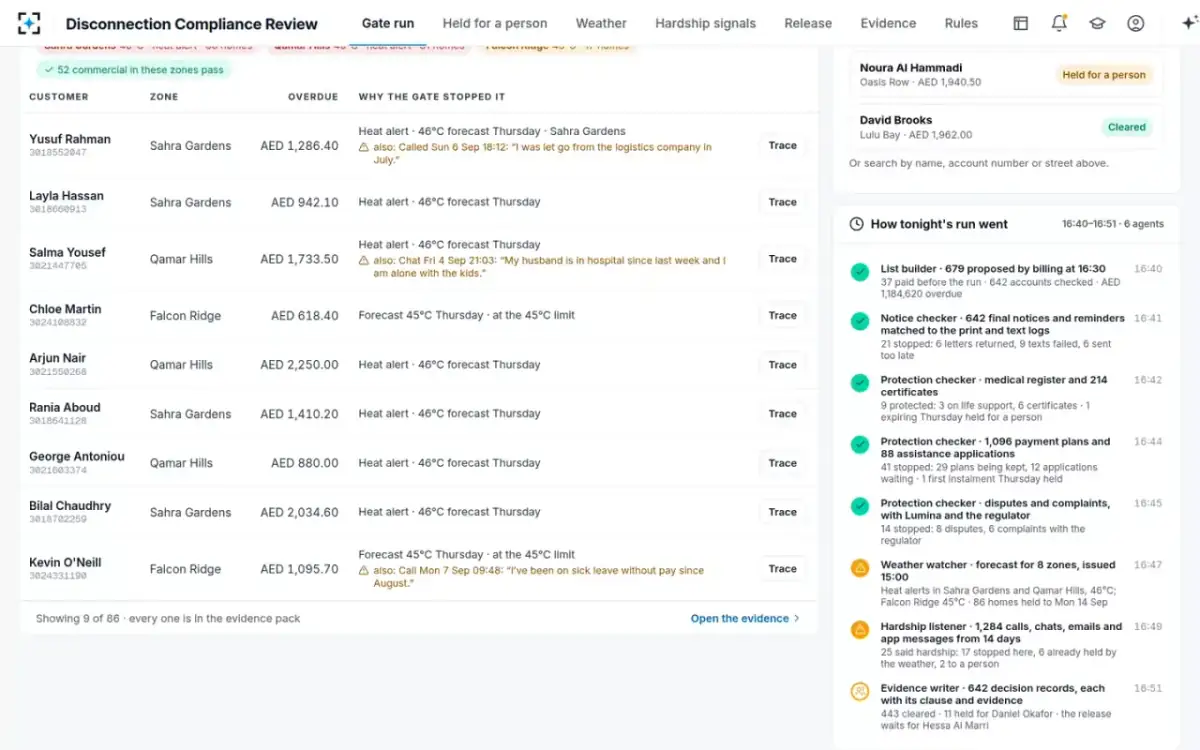
Task: Click Falcon Ridge zone in Kevin O'Neill's row
Action: pos(185,569)
